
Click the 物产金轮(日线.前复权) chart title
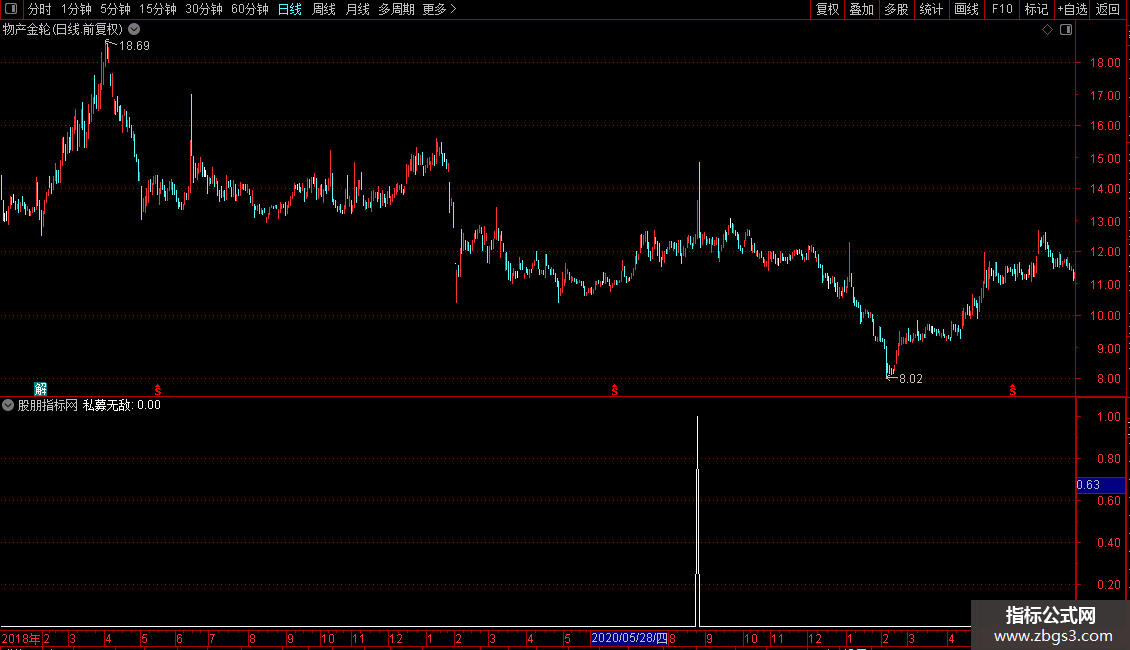click(x=63, y=30)
